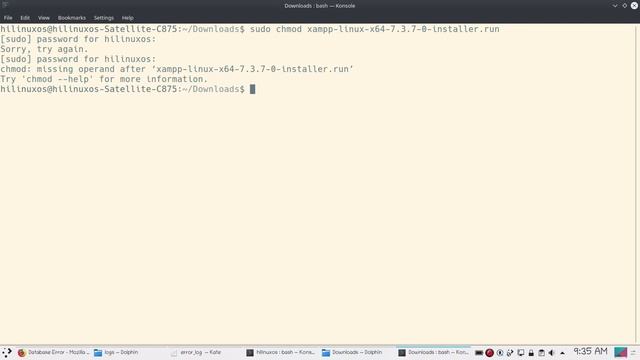Switch to hilinuxos bash Konsole task
640x360 pixels.
pyautogui.click(x=281, y=353)
